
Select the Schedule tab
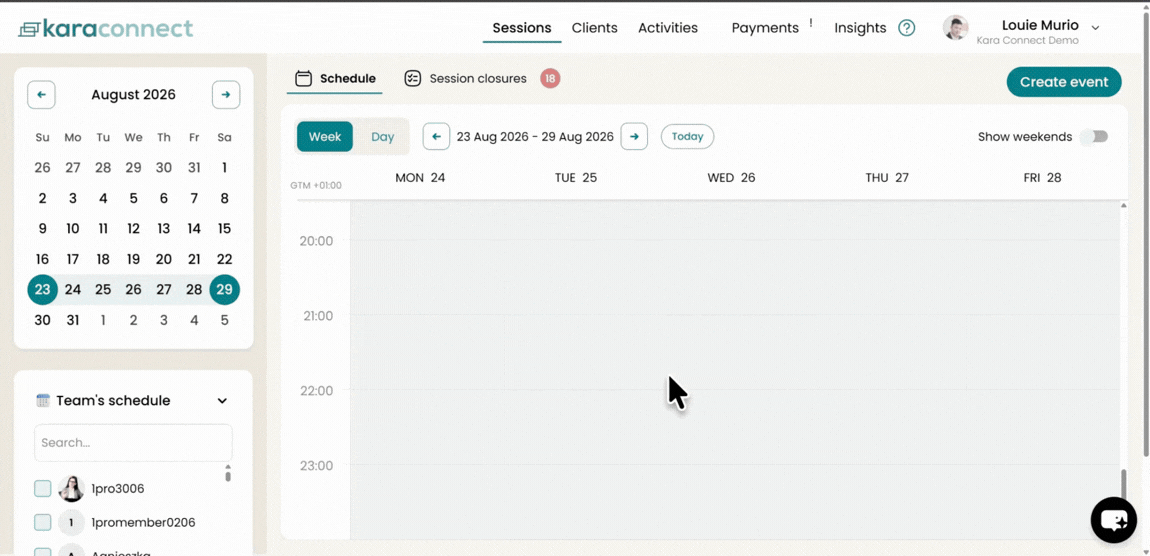335,78
